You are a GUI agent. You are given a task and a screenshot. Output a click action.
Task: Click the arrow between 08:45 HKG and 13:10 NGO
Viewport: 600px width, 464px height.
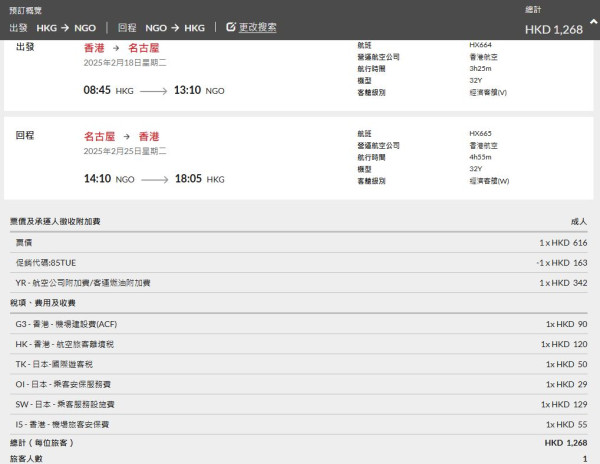pos(168,90)
